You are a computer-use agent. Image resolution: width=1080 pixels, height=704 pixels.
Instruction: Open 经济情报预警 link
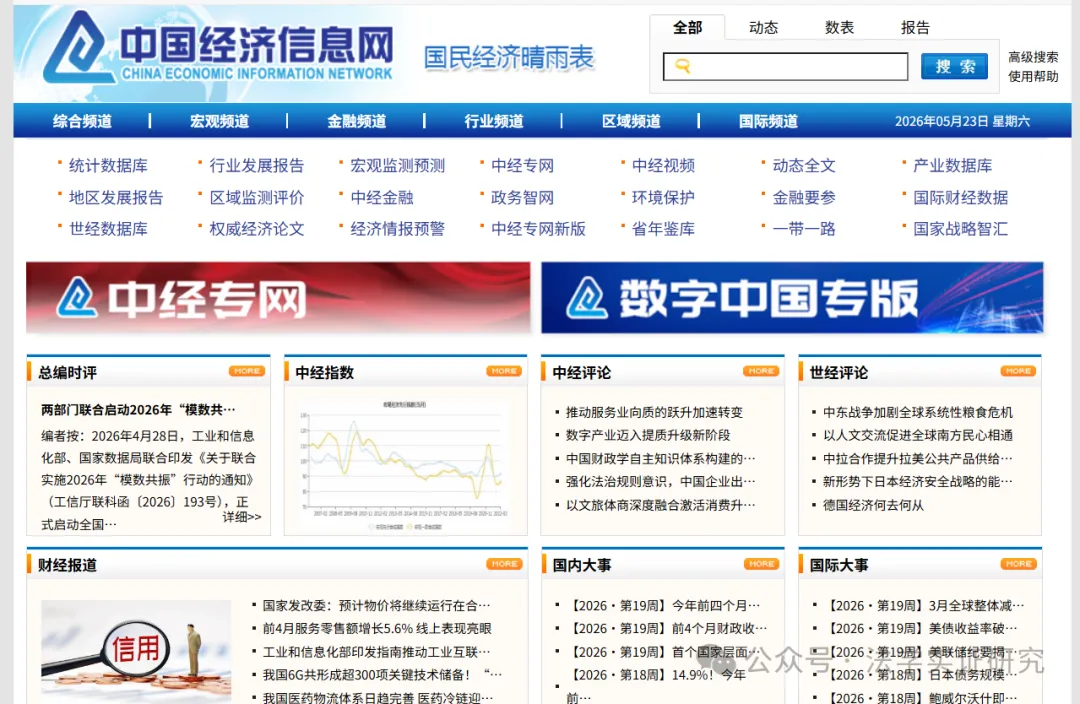tap(397, 229)
